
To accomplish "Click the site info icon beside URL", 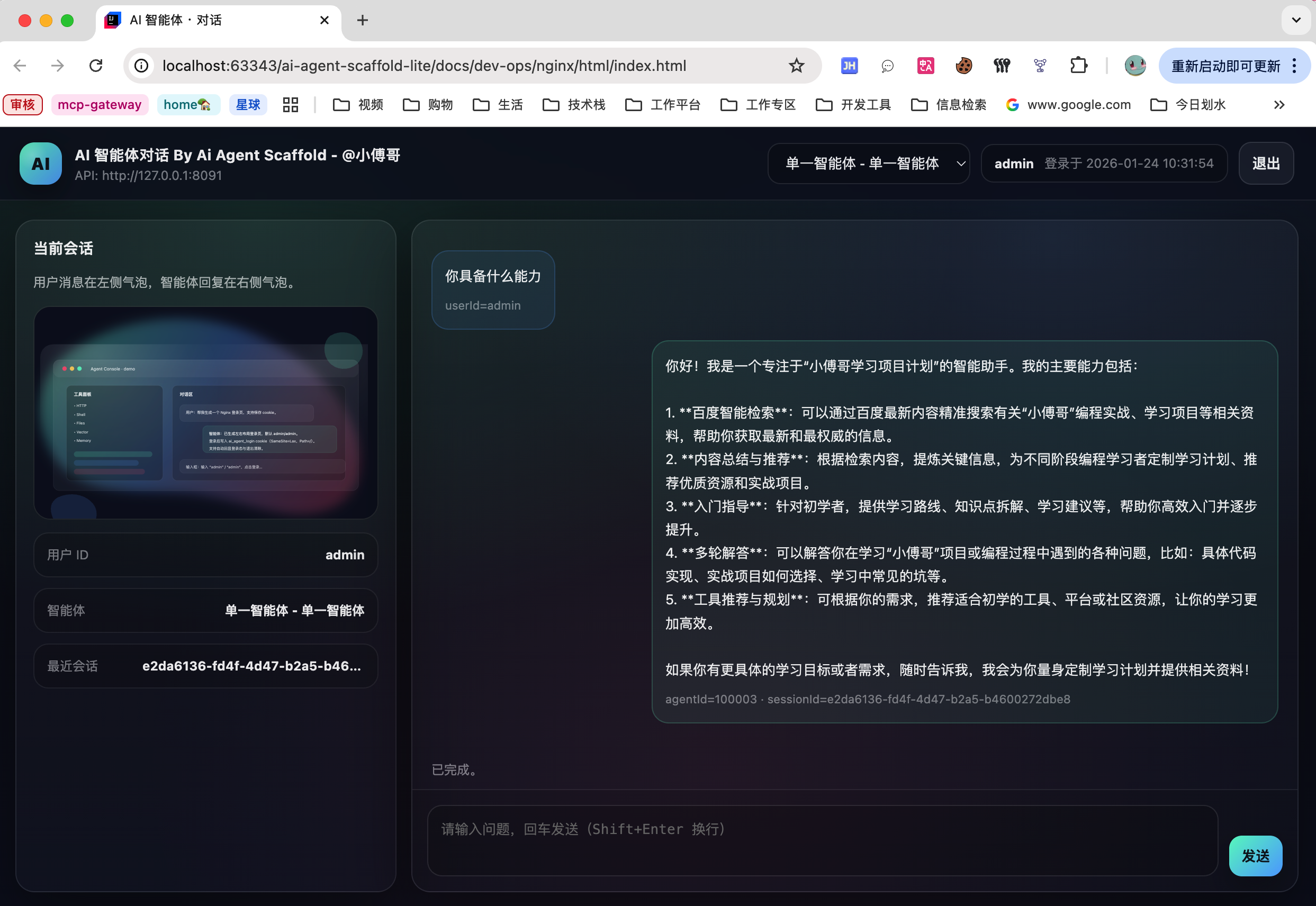I will point(141,66).
